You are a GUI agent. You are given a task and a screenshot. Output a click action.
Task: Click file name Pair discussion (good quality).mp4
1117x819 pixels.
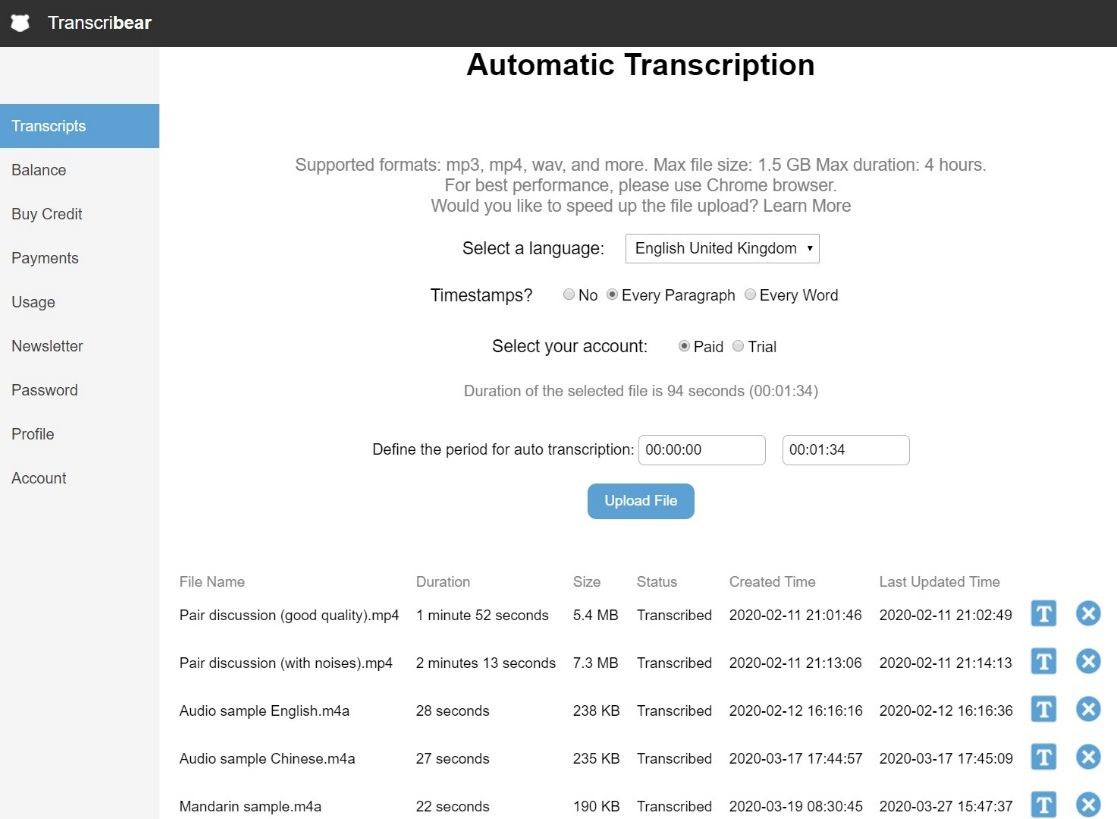(x=289, y=615)
